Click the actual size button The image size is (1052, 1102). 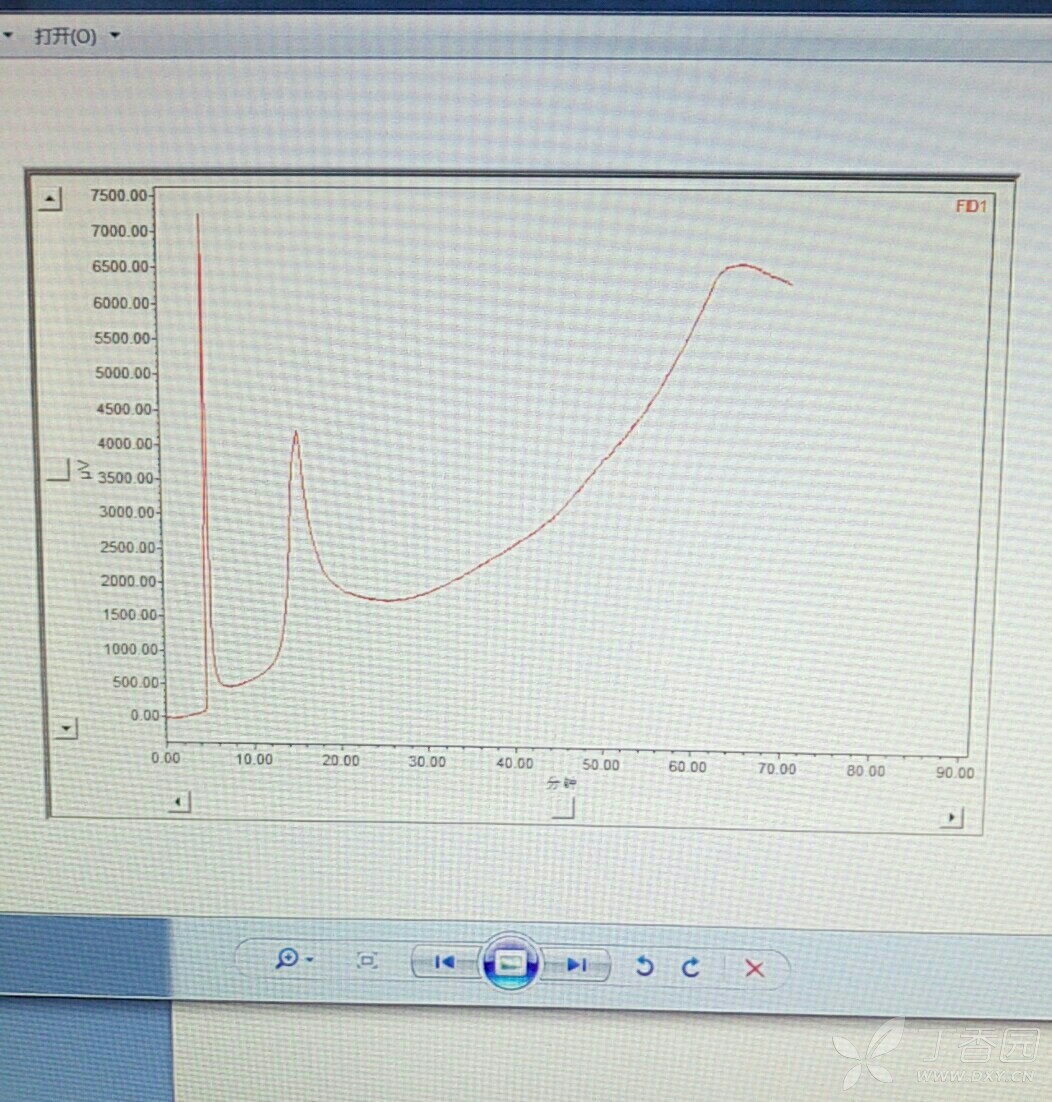click(368, 961)
